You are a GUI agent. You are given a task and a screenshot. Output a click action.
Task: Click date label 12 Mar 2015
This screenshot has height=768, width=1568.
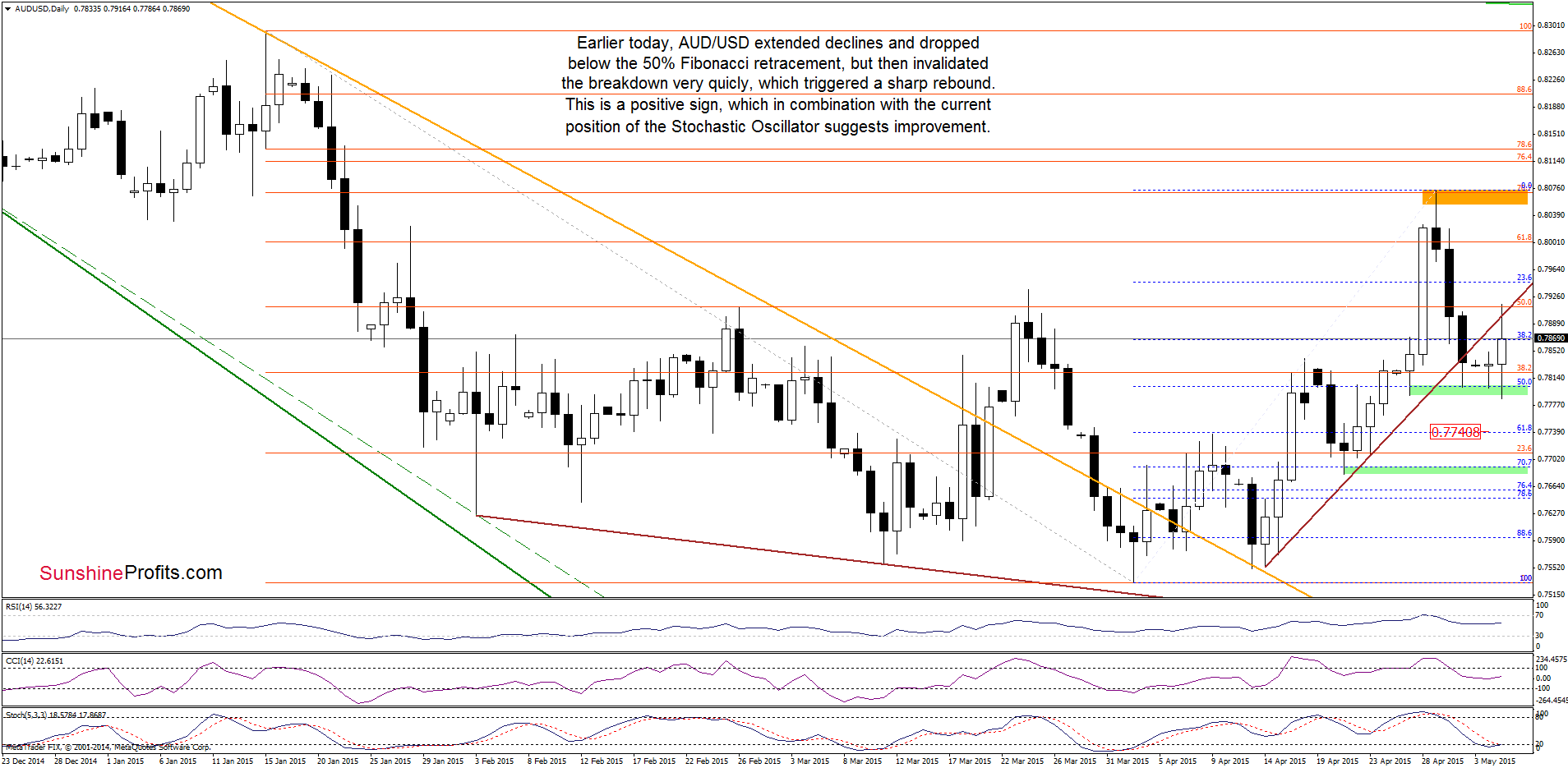(x=917, y=761)
